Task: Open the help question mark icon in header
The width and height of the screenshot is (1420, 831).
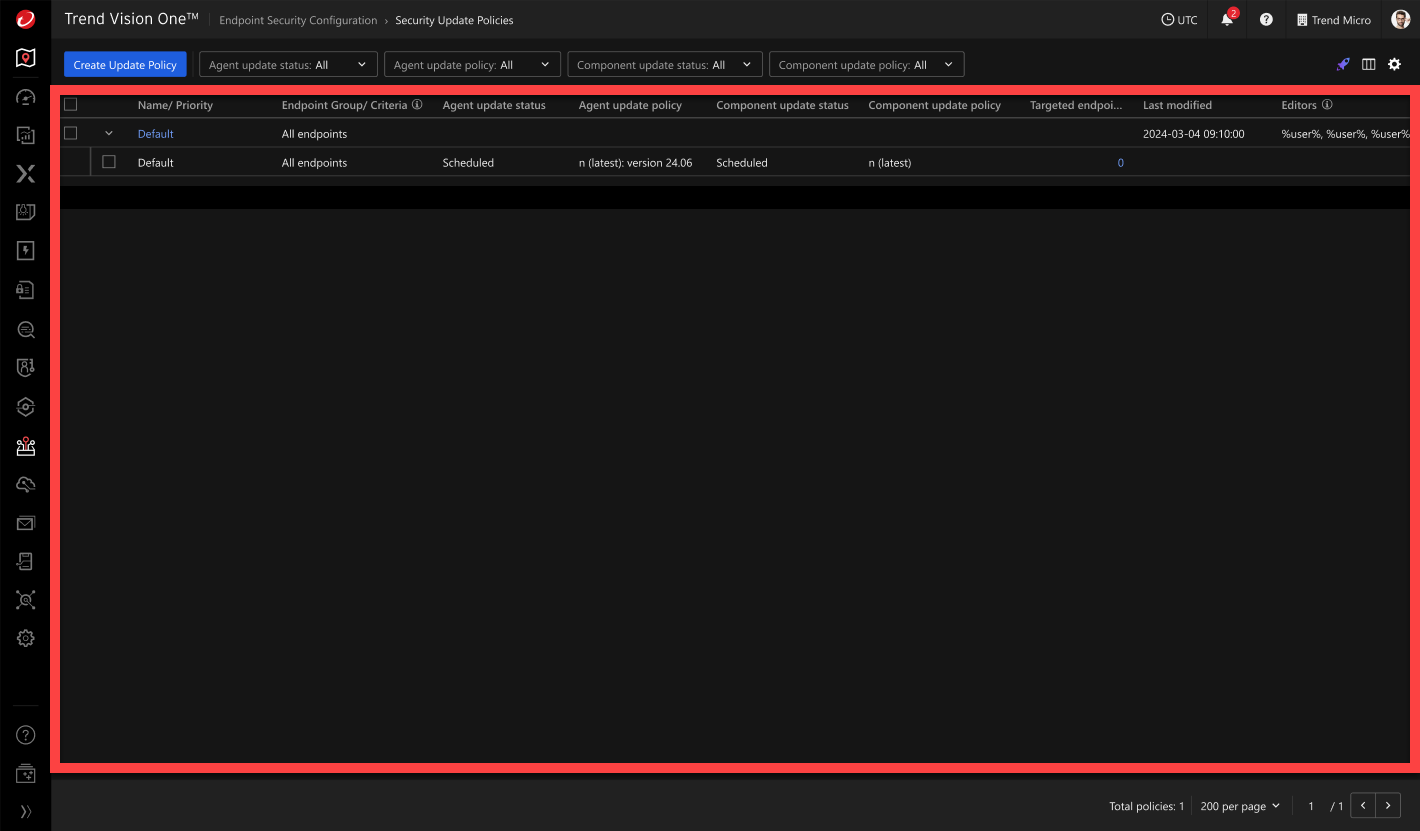Action: tap(1266, 20)
